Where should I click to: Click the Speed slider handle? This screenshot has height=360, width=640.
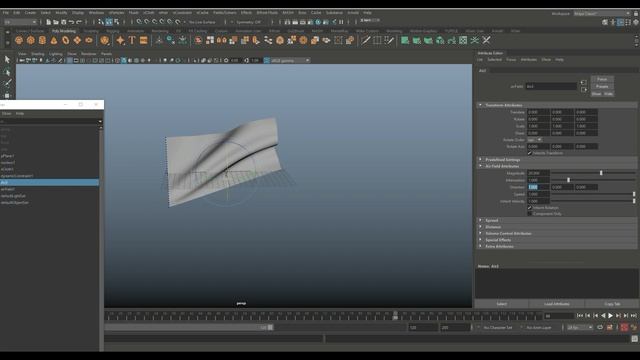click(x=634, y=194)
